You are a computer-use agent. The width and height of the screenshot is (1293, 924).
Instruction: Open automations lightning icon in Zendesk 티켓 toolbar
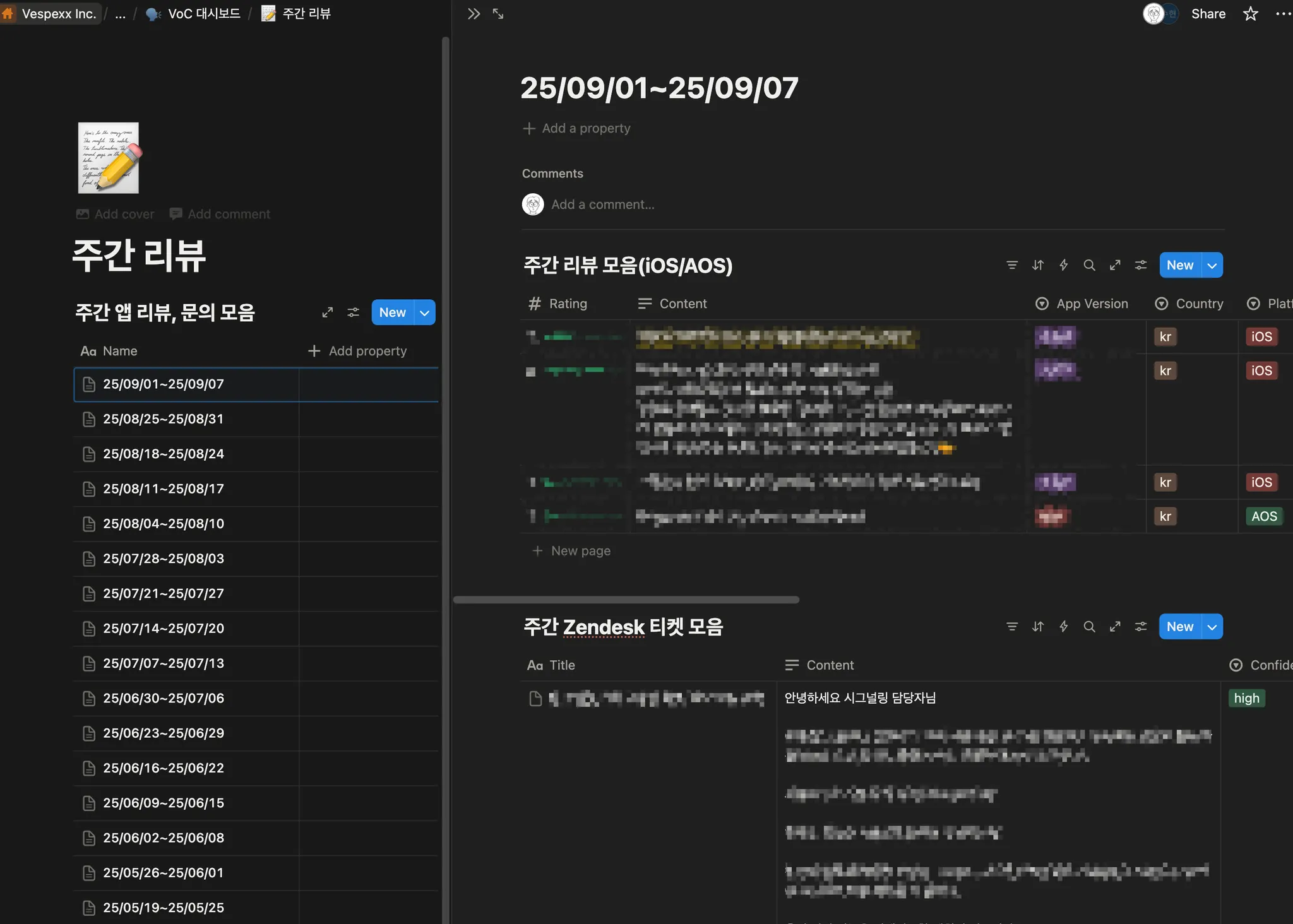pos(1064,627)
